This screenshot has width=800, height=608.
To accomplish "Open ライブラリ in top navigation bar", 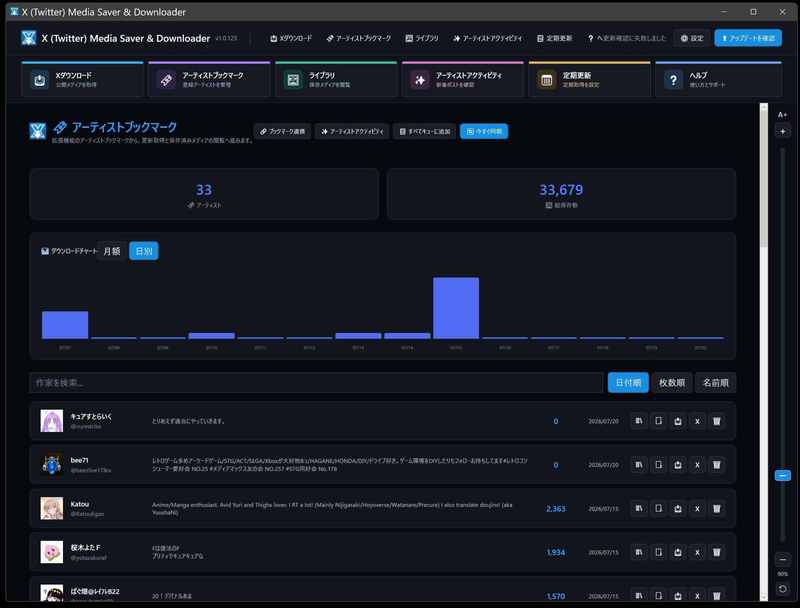I will point(421,38).
